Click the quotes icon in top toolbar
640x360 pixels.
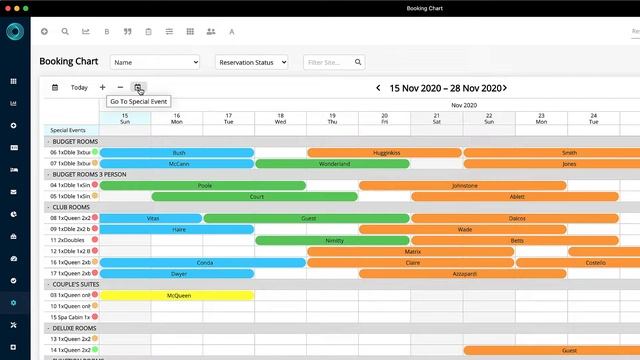[128, 31]
